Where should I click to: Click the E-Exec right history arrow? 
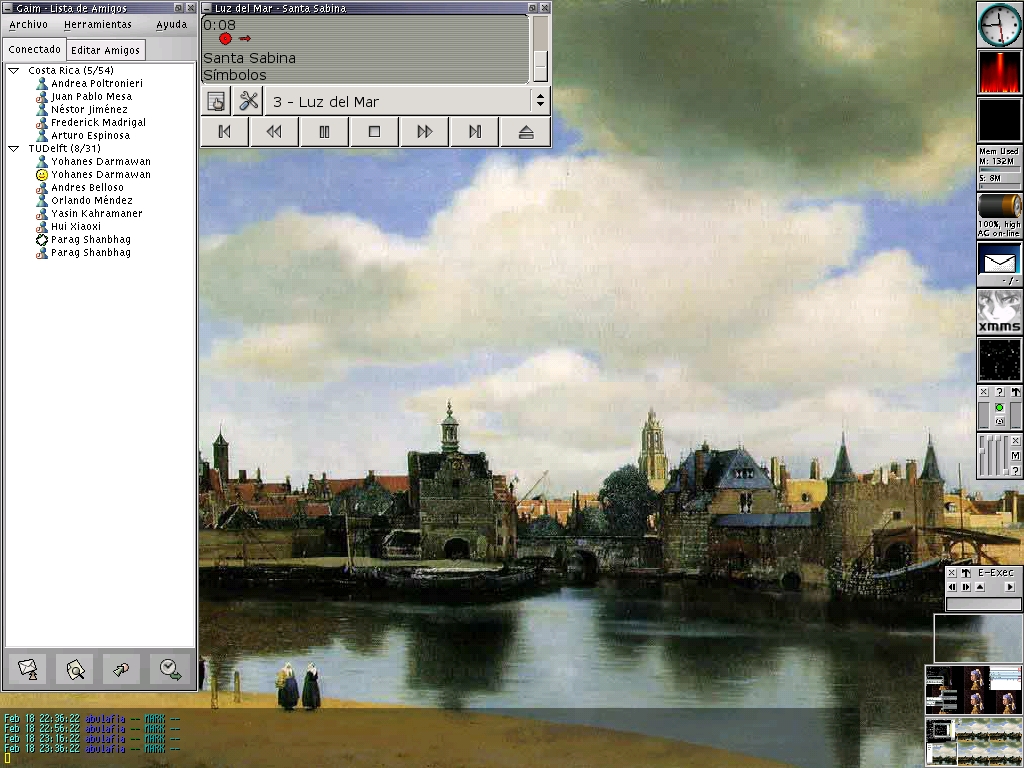click(x=966, y=587)
